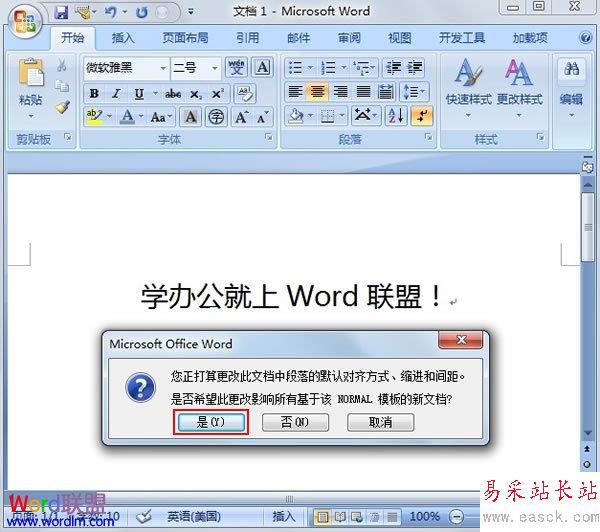Open the phonetic guide (wén) tool
The image size is (600, 532).
pyautogui.click(x=236, y=68)
